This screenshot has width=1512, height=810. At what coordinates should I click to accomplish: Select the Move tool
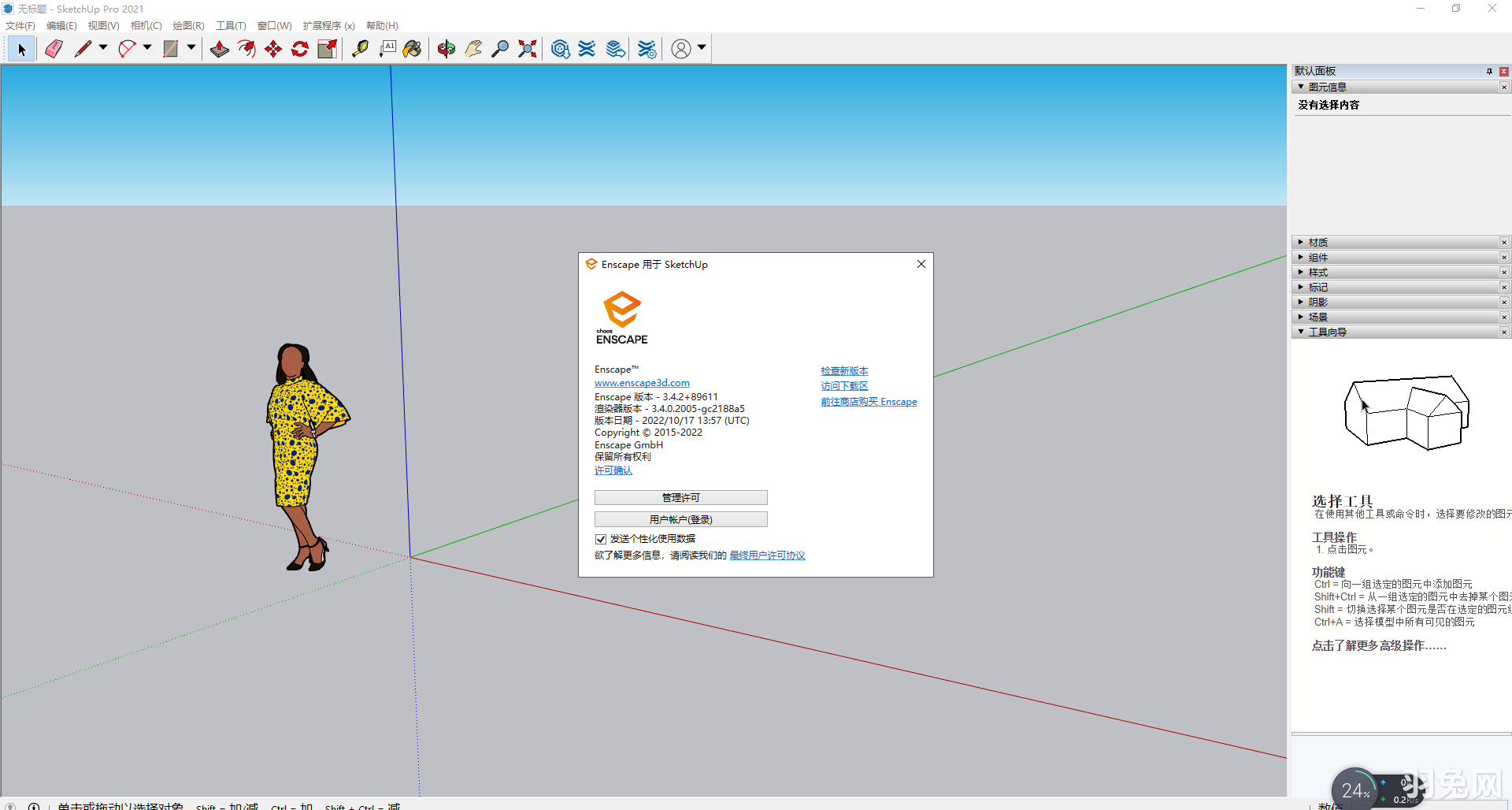(x=272, y=48)
